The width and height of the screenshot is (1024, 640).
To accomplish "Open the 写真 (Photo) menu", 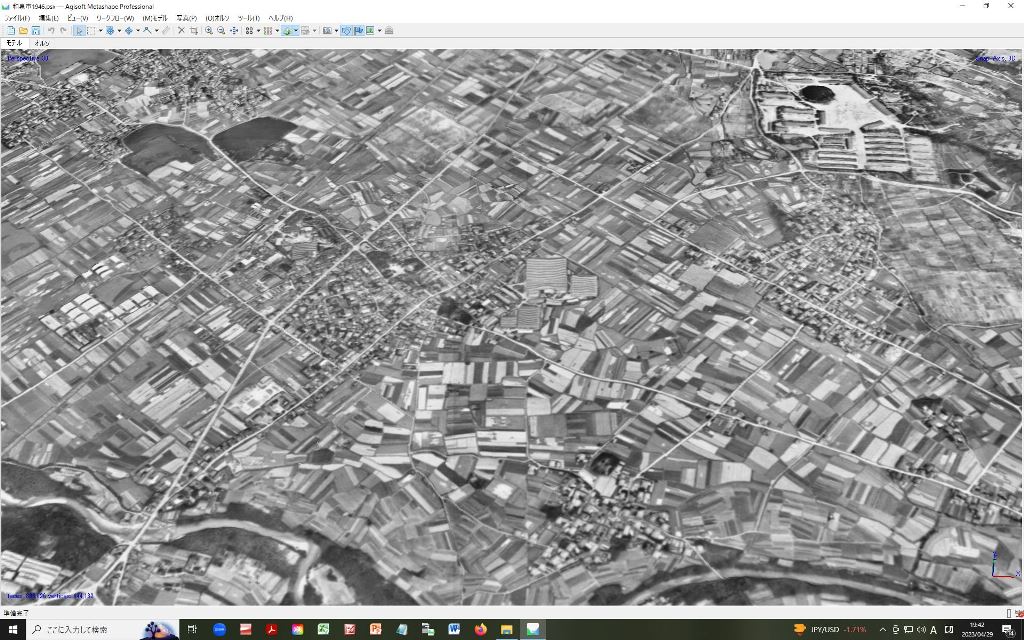I will pyautogui.click(x=186, y=18).
